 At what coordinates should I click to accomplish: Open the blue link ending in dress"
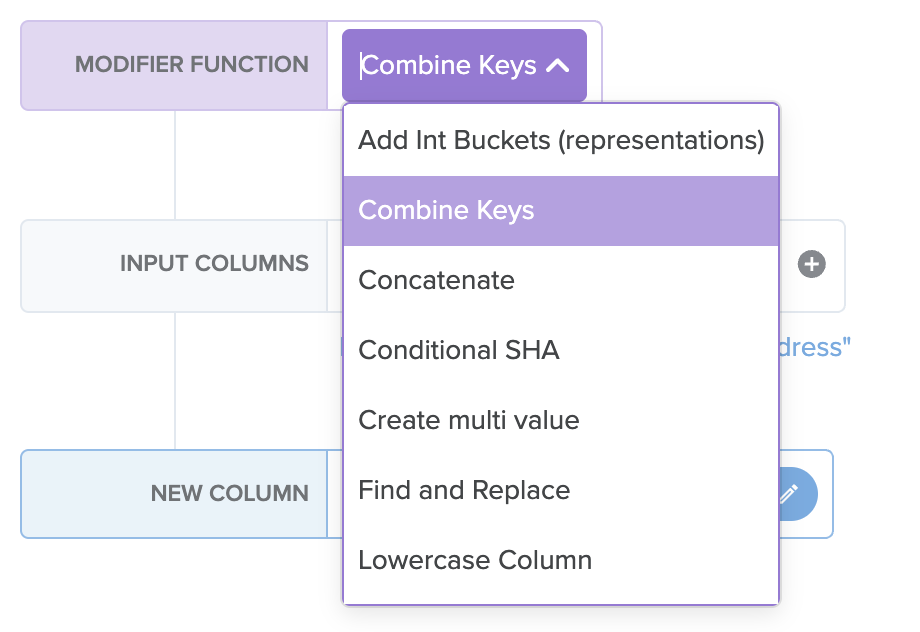[x=815, y=347]
